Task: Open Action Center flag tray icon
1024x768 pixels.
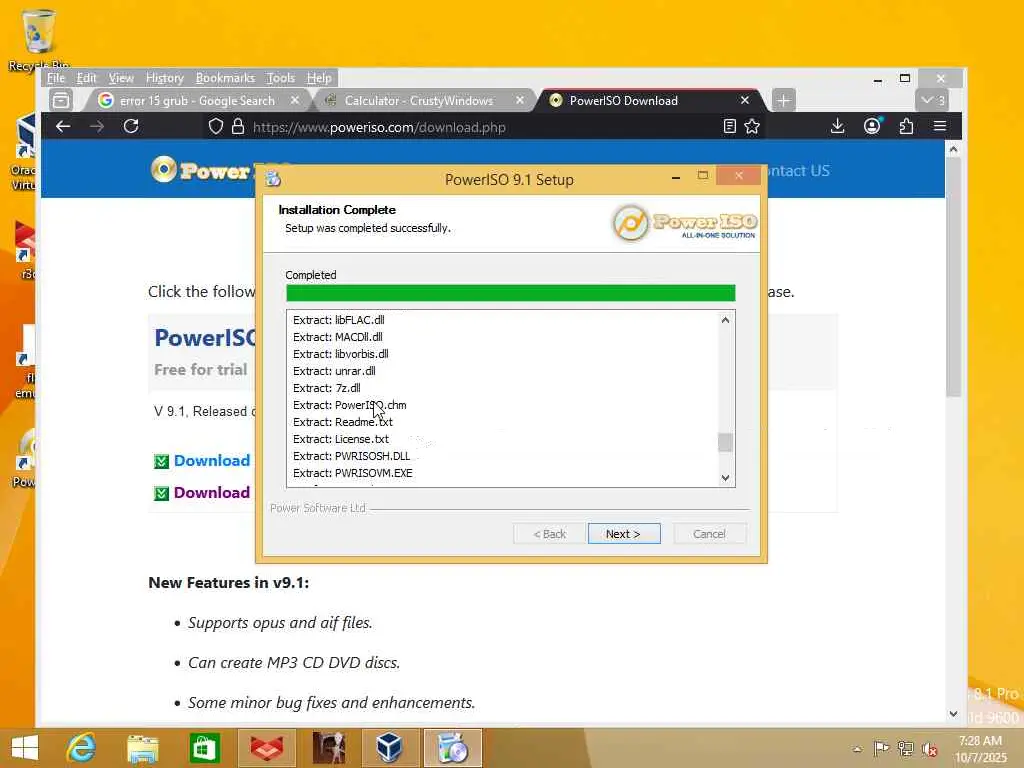Action: coord(881,748)
